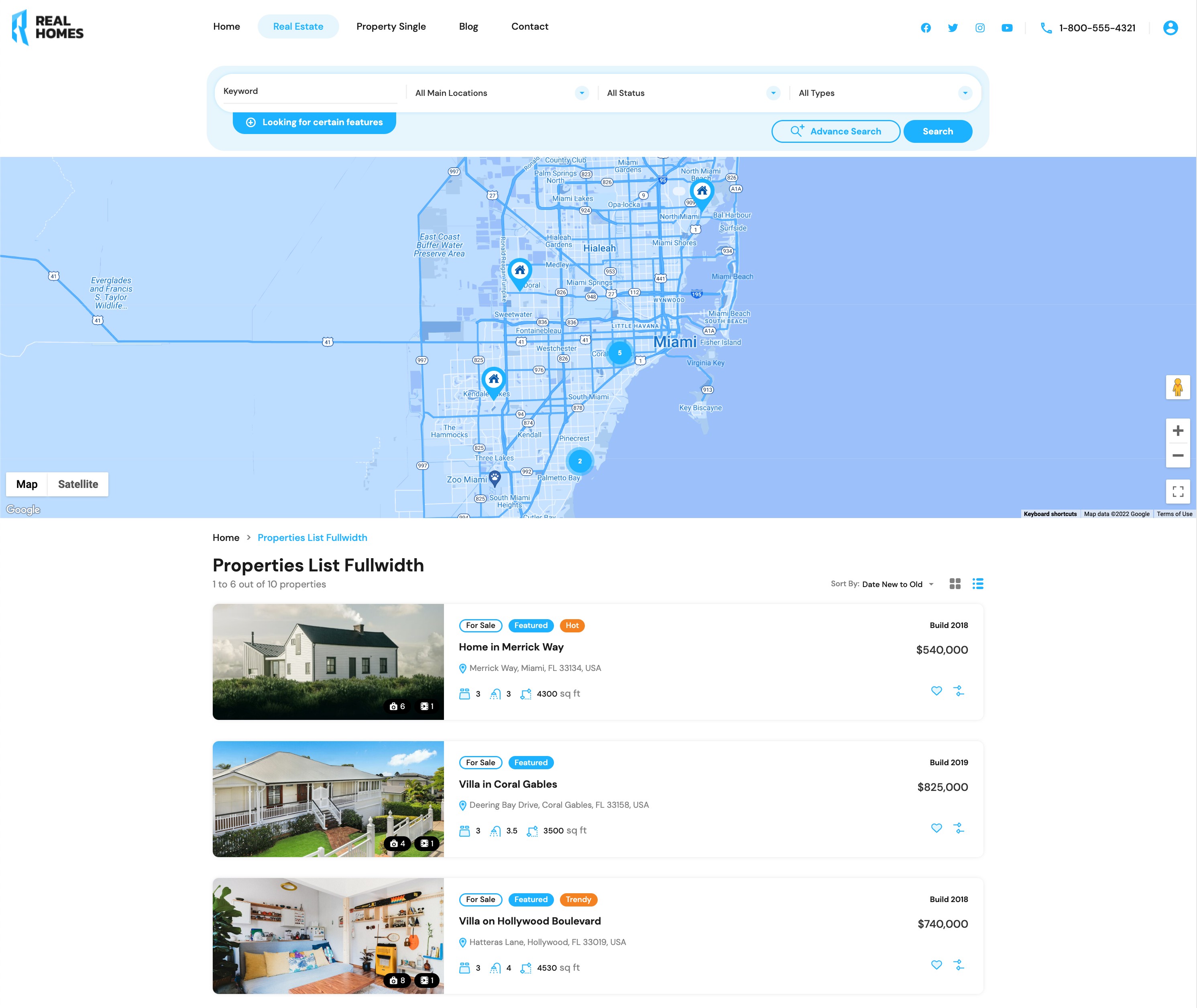
Task: Click the Advance Search button
Action: tap(835, 132)
